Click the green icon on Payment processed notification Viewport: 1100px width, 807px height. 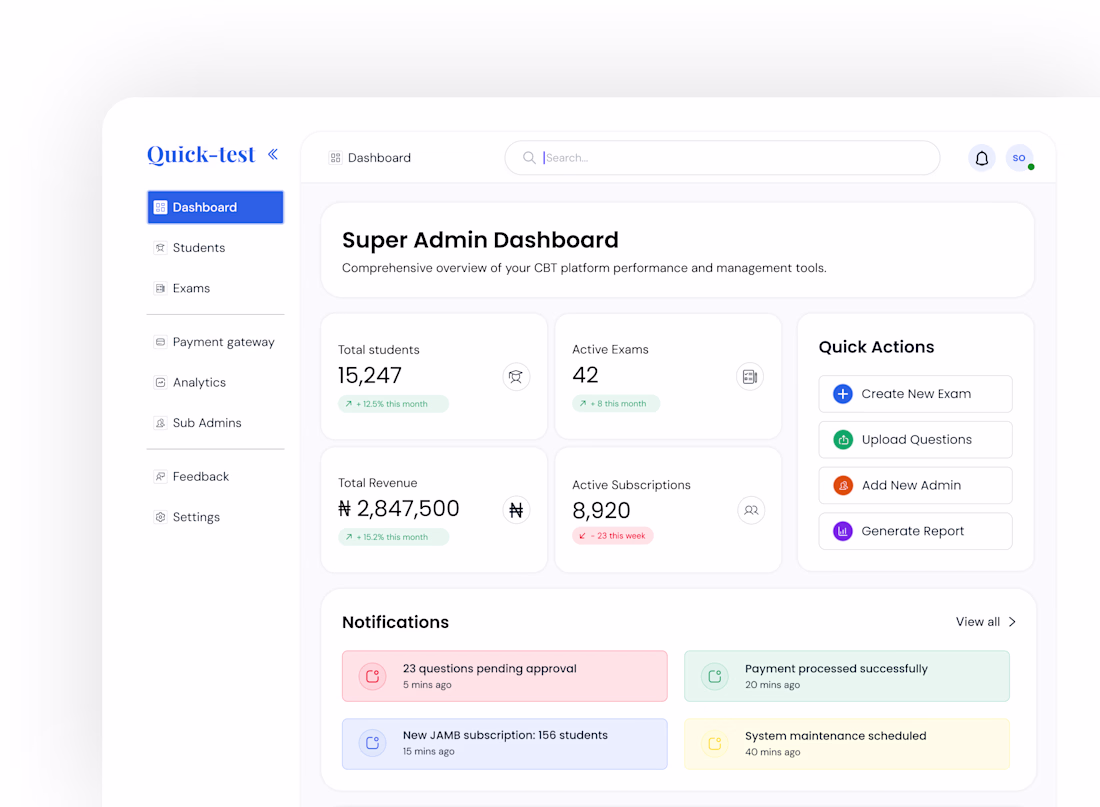click(715, 676)
